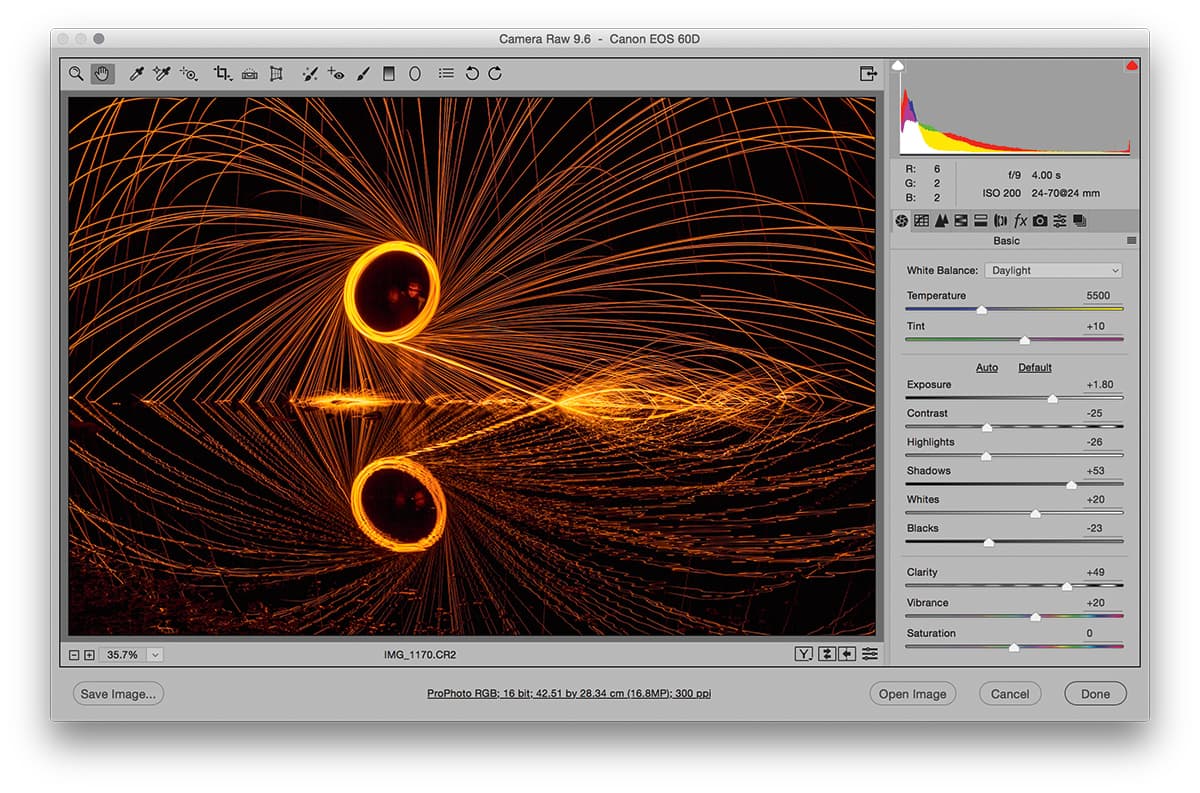Switch to the Snapshots tab
Image resolution: width=1200 pixels, height=793 pixels.
[1080, 220]
